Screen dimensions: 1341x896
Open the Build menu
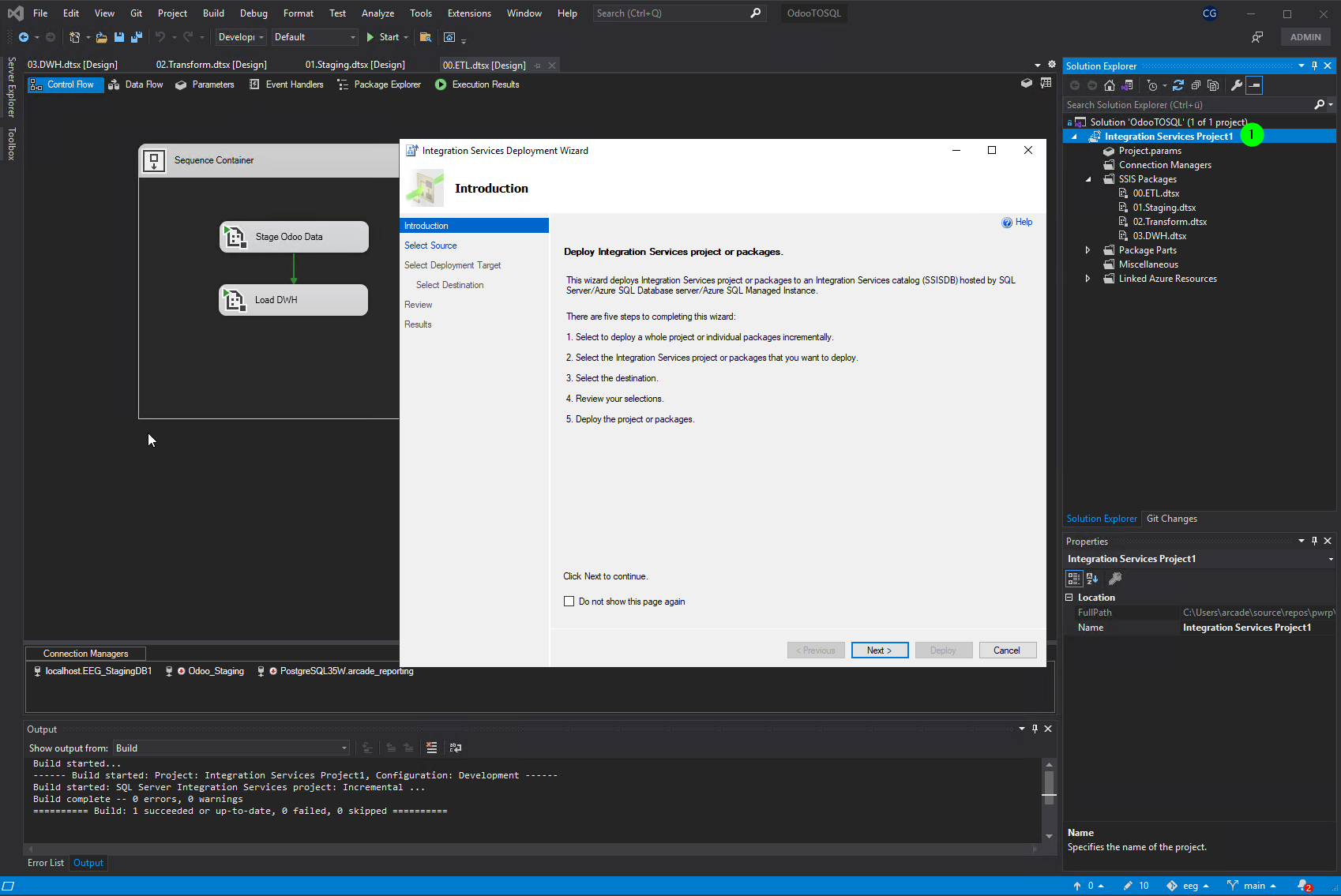[213, 13]
